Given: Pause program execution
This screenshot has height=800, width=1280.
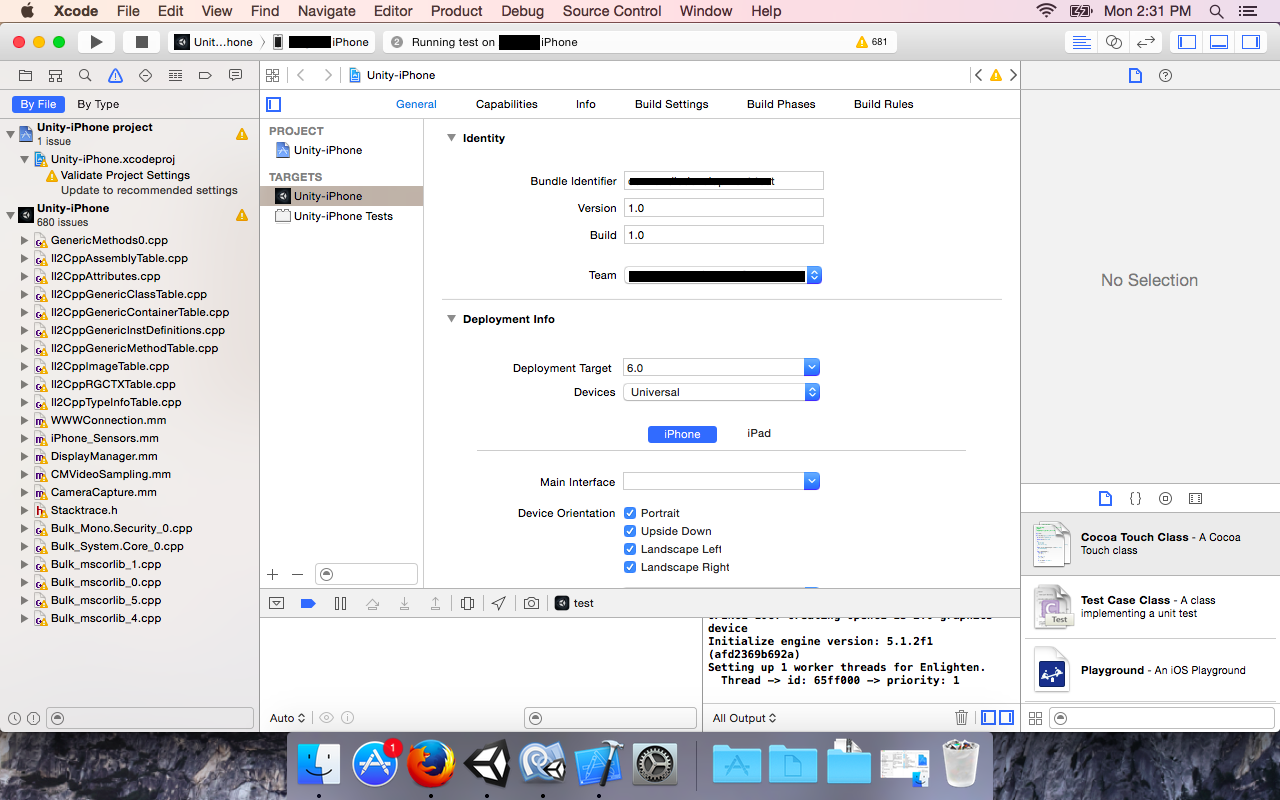Looking at the screenshot, I should [340, 603].
